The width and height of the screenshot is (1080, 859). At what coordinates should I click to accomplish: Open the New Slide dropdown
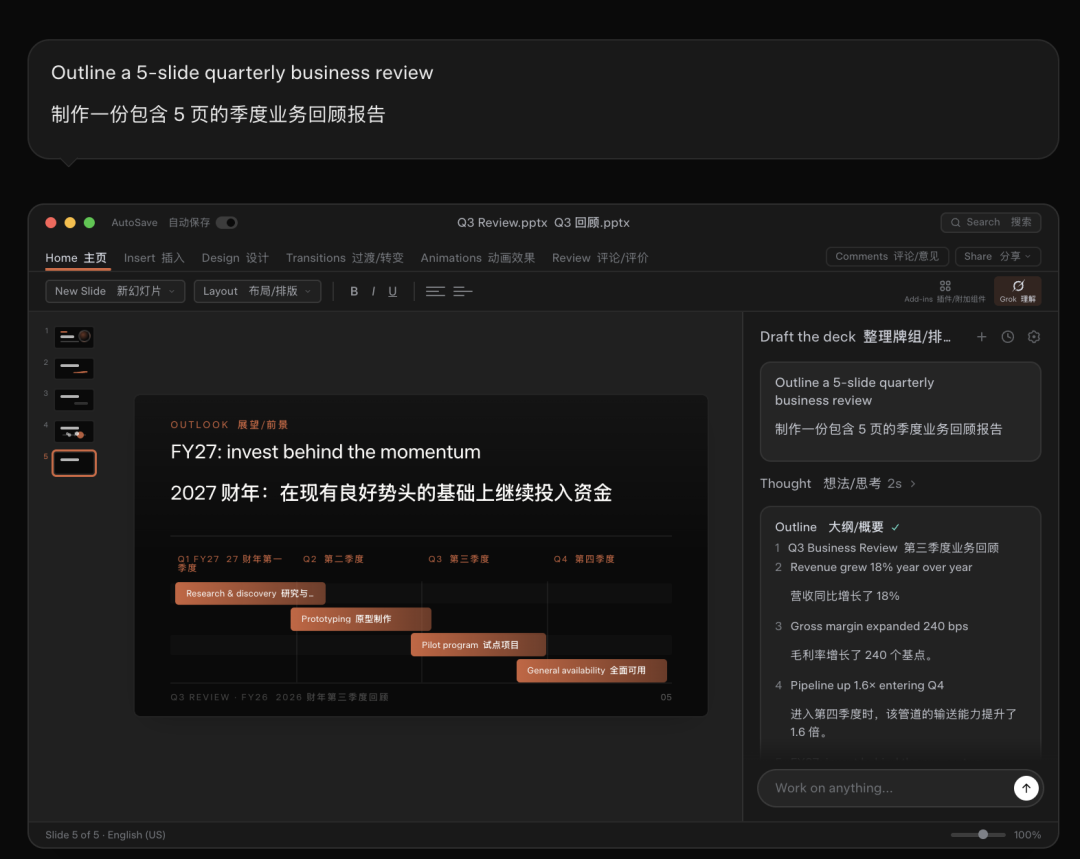[x=115, y=291]
